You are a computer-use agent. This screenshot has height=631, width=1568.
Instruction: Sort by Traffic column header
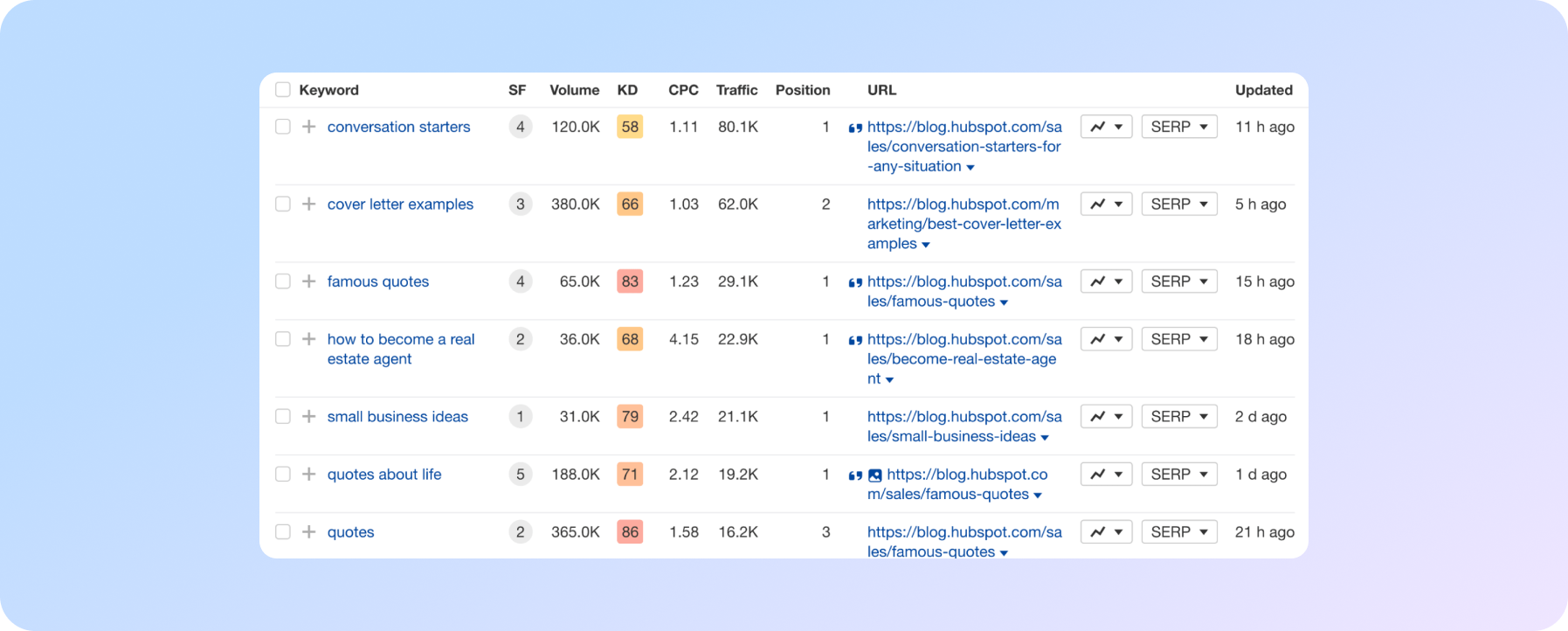coord(736,90)
